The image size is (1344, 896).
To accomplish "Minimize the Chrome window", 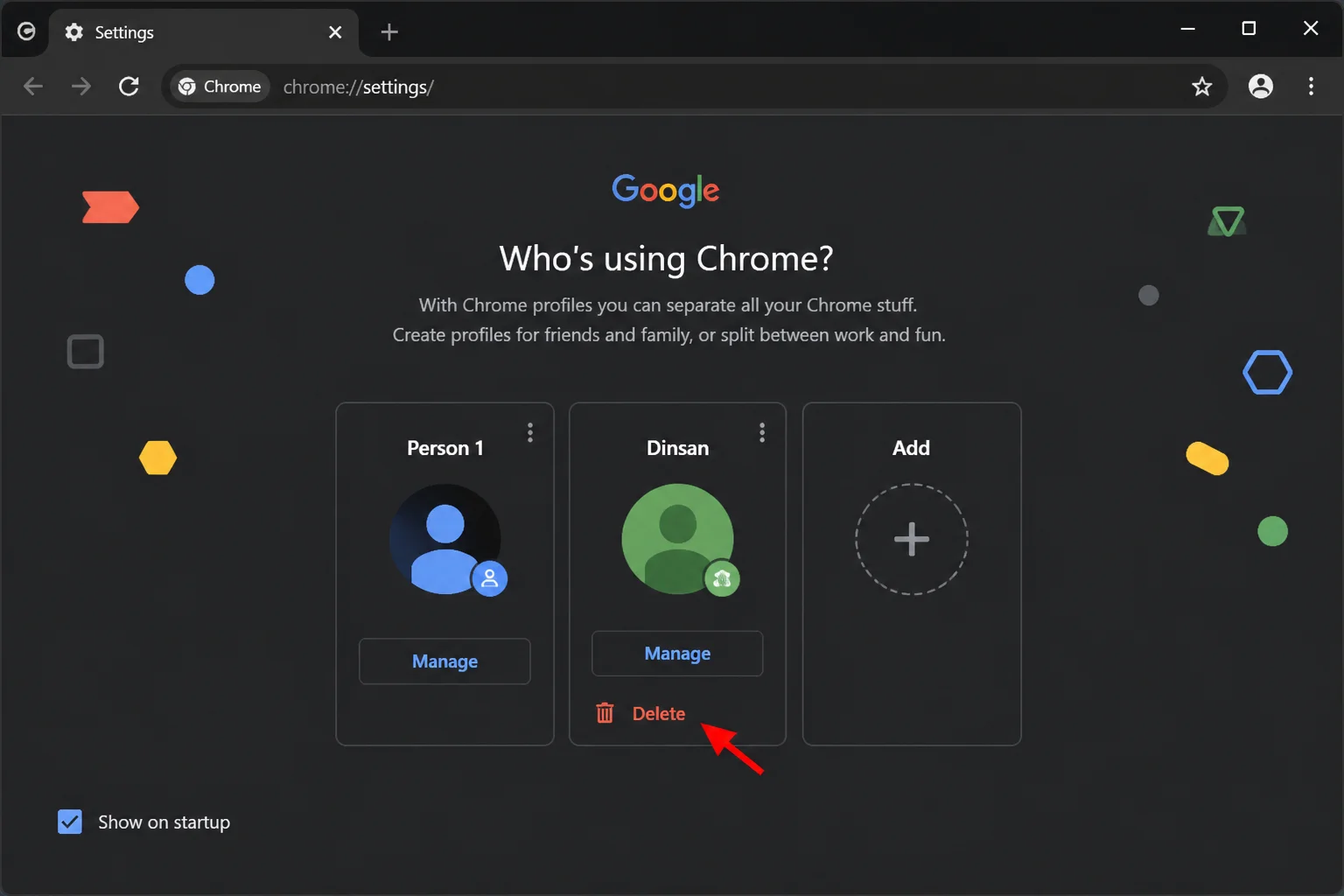I will [x=1187, y=29].
